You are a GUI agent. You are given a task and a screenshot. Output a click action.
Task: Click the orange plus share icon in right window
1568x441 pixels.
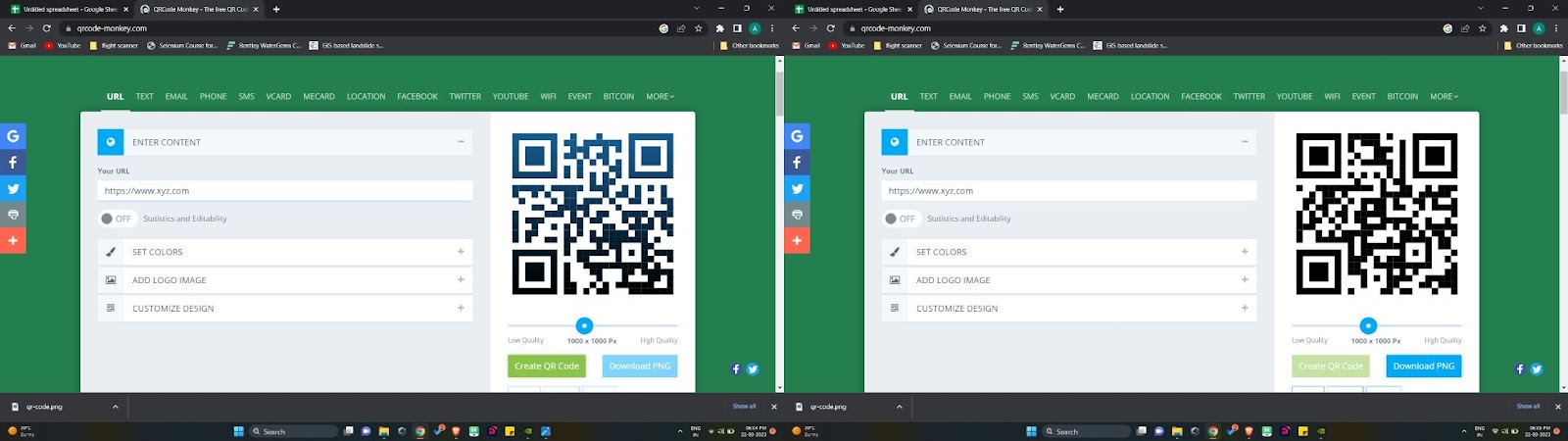coord(797,240)
